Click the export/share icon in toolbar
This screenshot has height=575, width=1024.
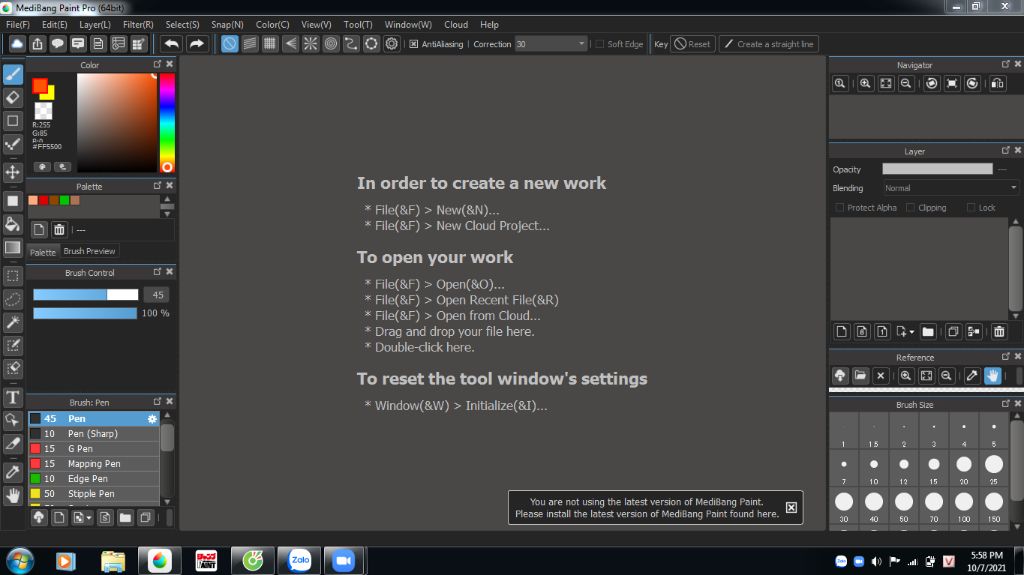point(37,44)
